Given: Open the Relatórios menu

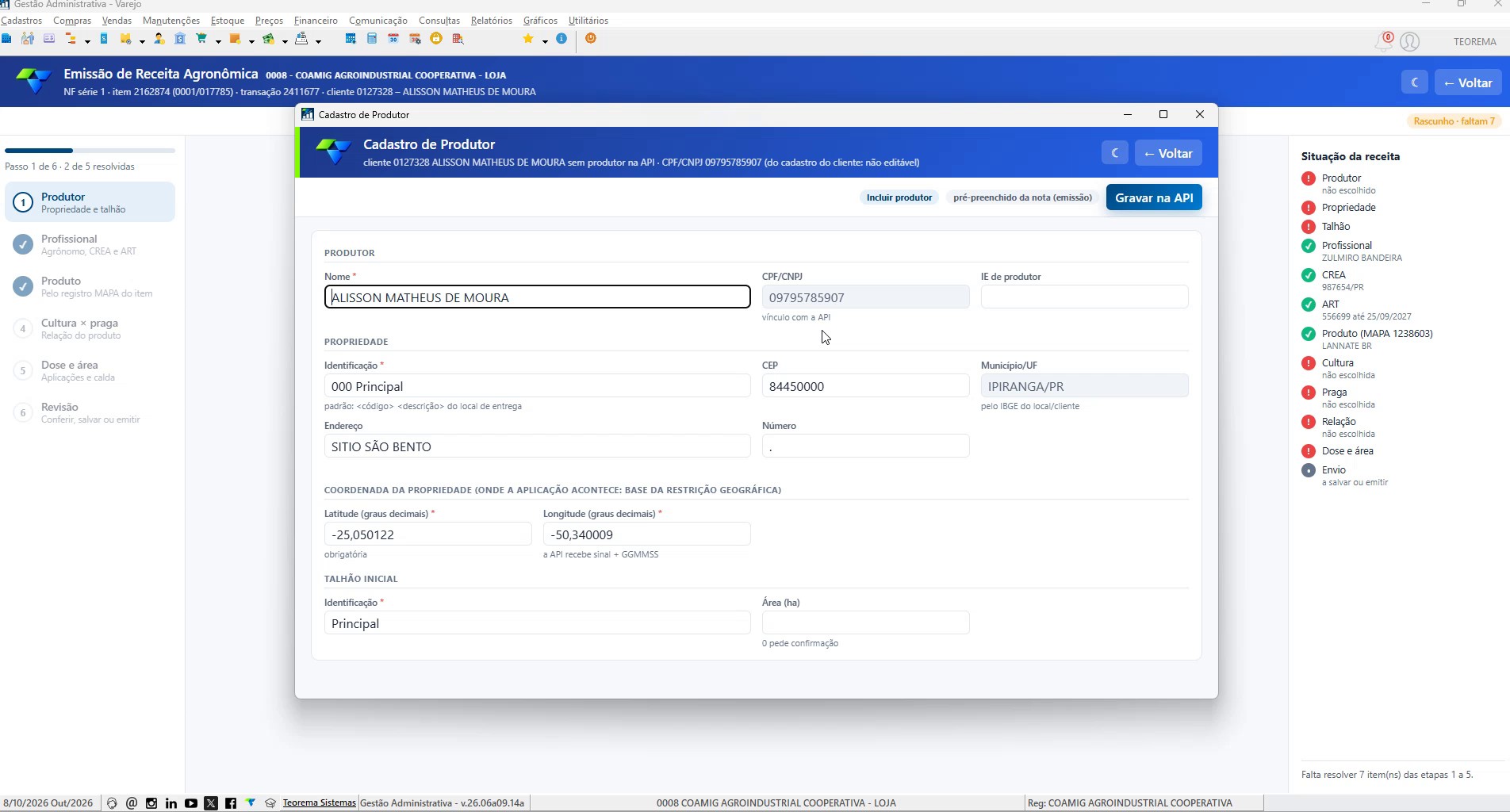Looking at the screenshot, I should [492, 20].
